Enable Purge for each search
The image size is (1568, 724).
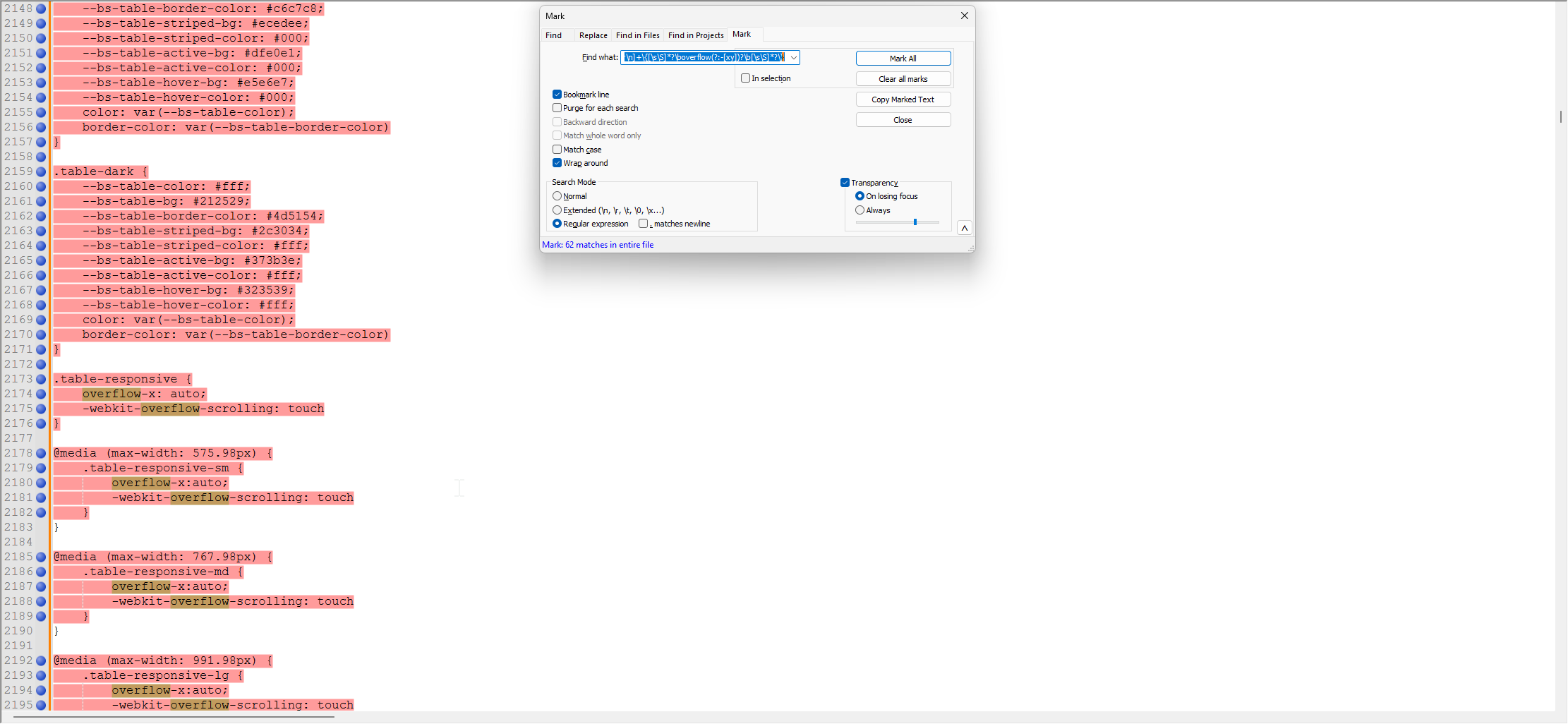557,108
